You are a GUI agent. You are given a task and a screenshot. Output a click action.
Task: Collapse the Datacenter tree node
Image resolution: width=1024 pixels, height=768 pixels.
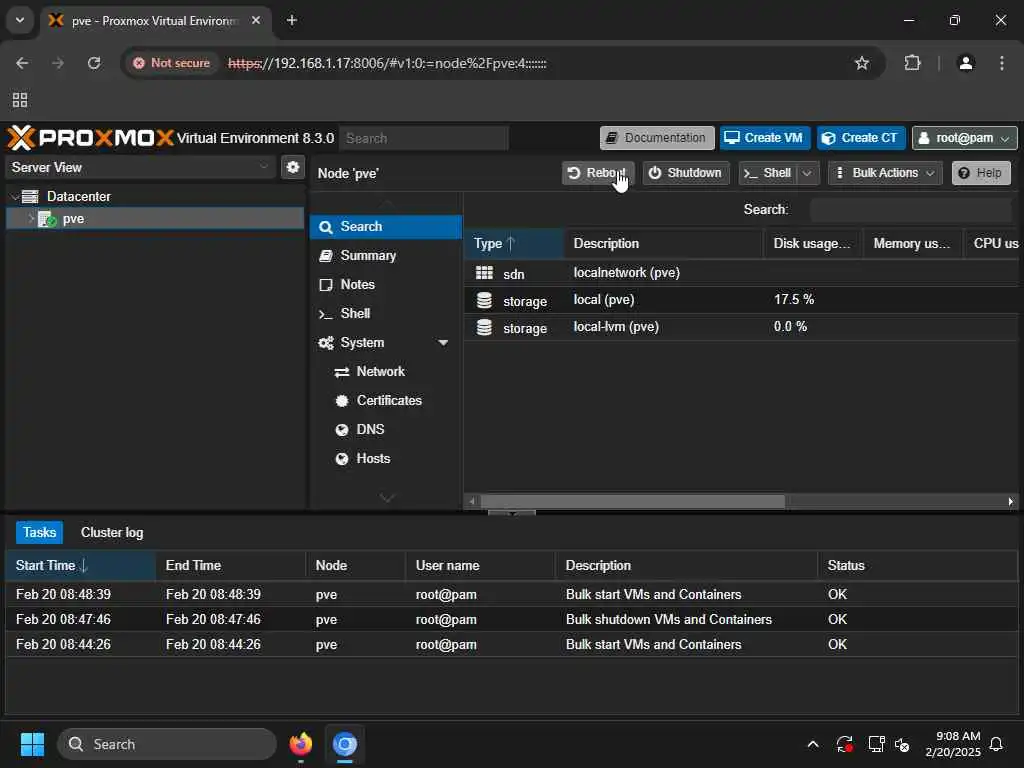click(14, 196)
